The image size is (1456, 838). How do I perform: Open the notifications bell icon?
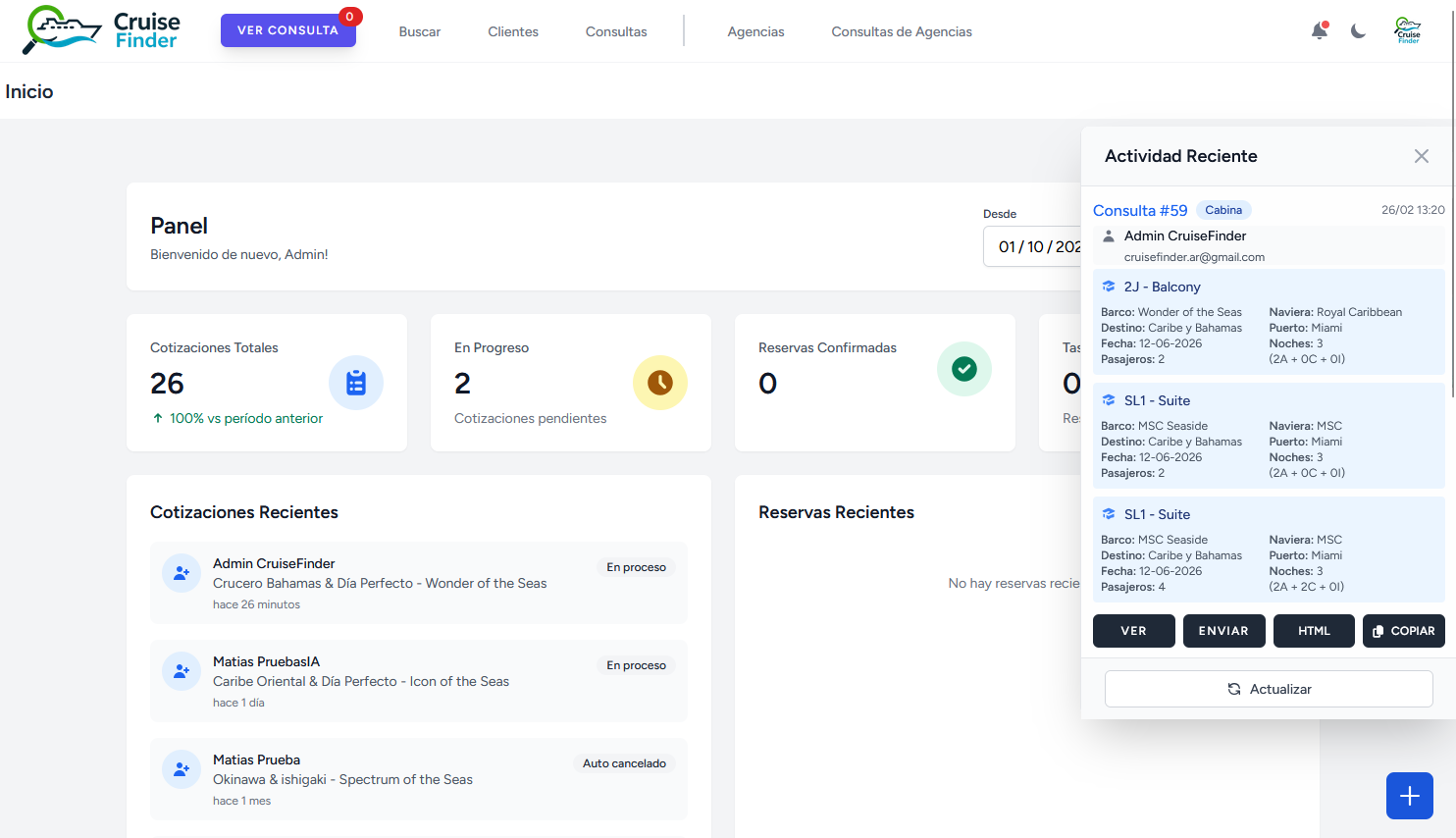[1320, 31]
